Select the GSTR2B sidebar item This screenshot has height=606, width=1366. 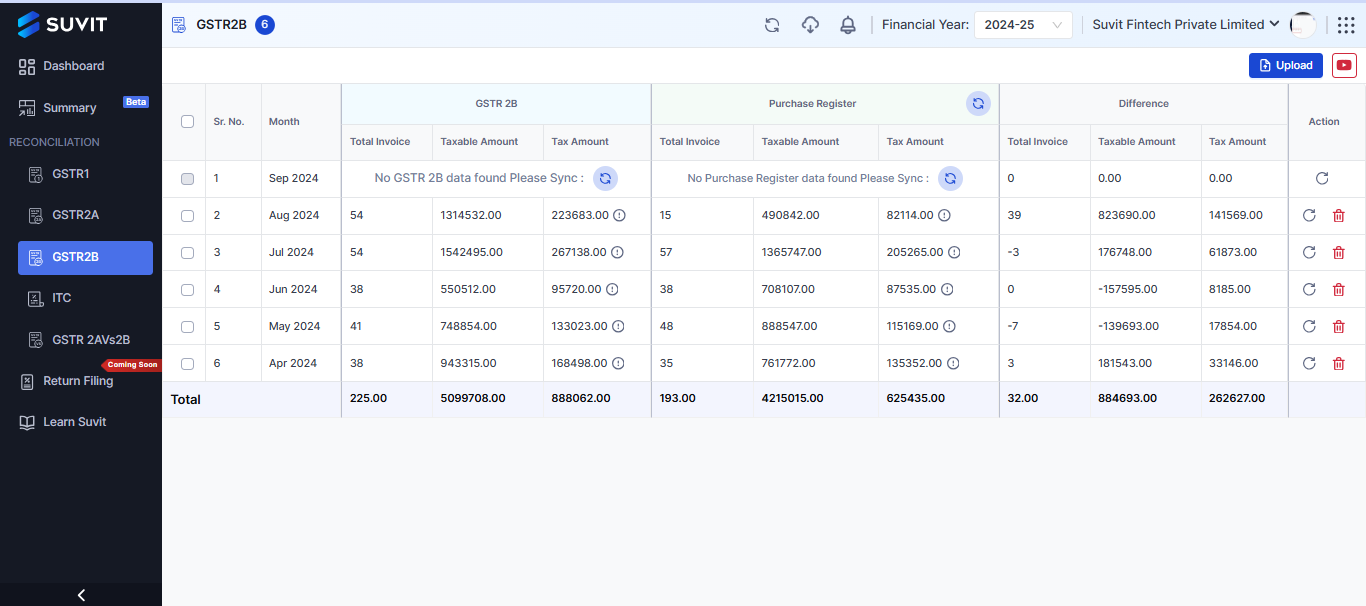(85, 257)
